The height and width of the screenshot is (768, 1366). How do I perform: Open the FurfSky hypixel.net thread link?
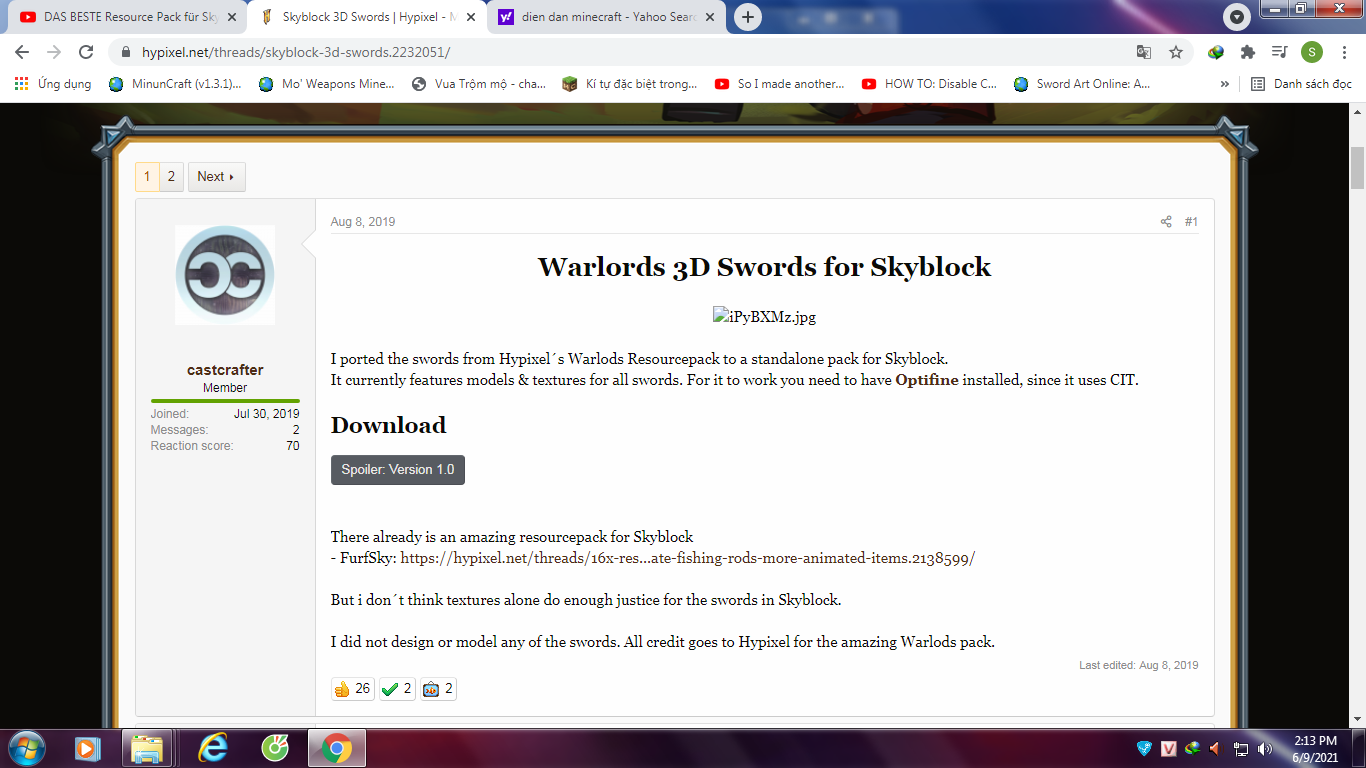pyautogui.click(x=688, y=558)
